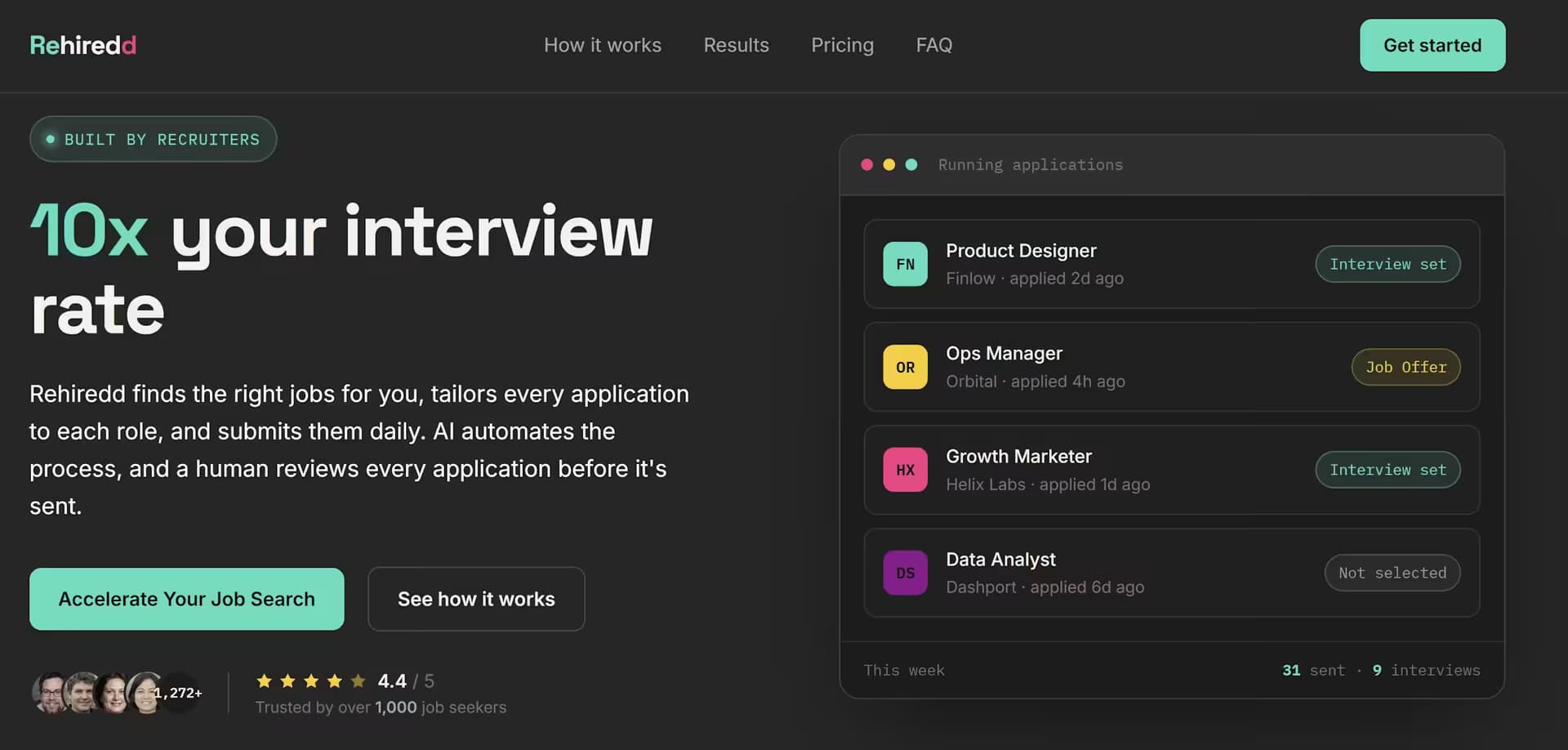The image size is (1568, 750).
Task: Click the This week label
Action: (x=904, y=670)
